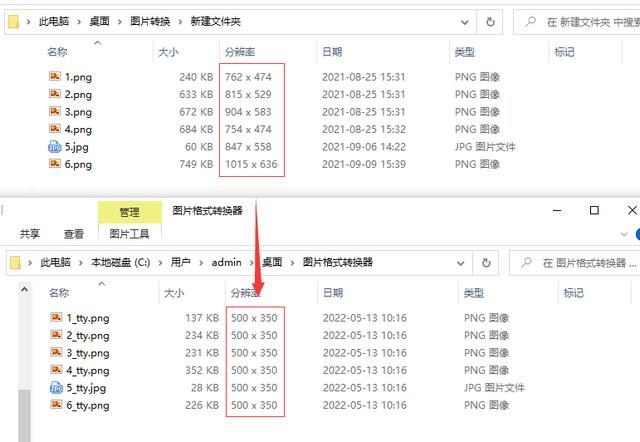Sort bottom window by 大小 column

[174, 293]
